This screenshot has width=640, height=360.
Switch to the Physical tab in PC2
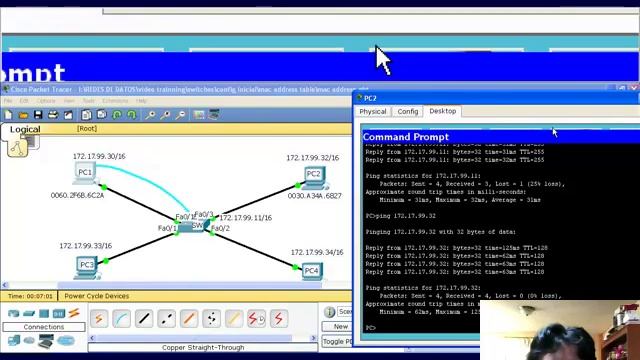pyautogui.click(x=373, y=111)
